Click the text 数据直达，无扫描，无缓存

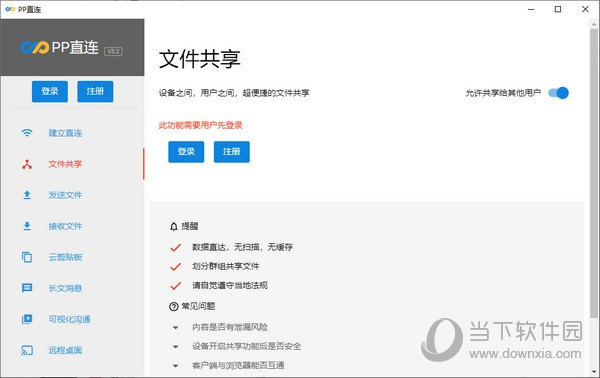(242, 247)
